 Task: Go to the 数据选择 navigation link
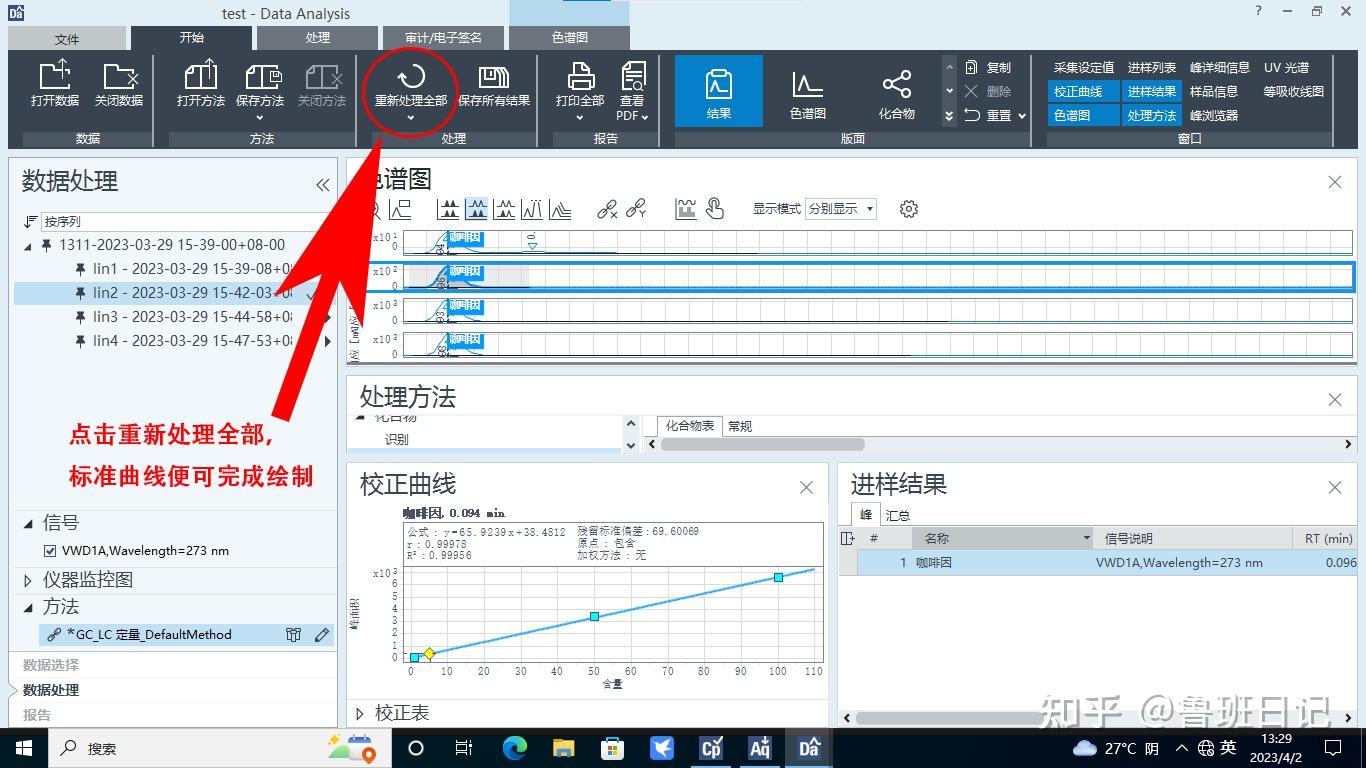click(x=51, y=665)
